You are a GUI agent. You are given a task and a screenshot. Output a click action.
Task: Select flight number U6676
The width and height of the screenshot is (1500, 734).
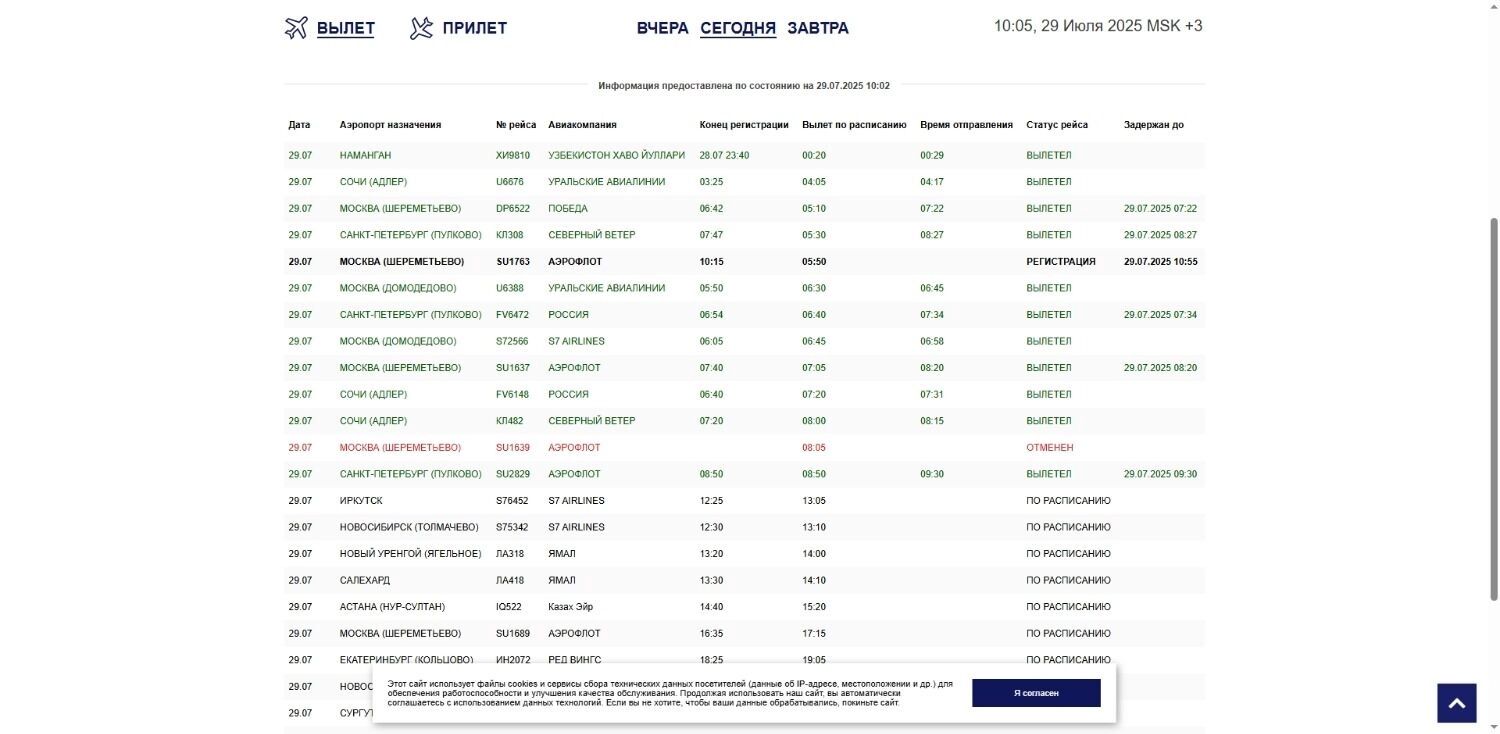(x=510, y=182)
